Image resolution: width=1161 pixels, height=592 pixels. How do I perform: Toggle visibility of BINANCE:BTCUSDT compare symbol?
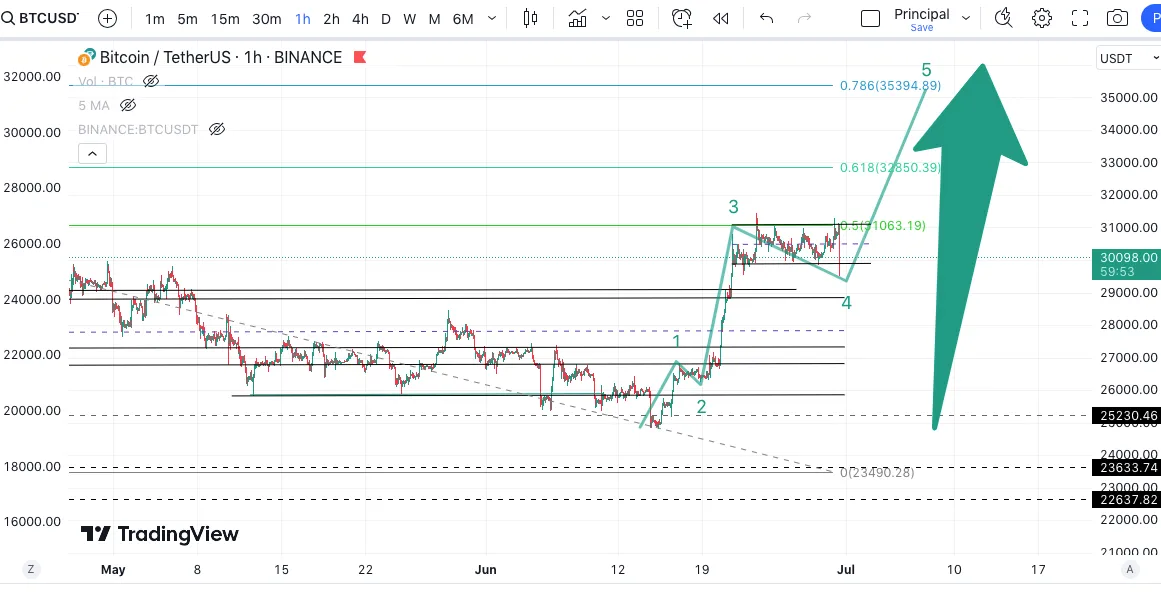coord(216,130)
